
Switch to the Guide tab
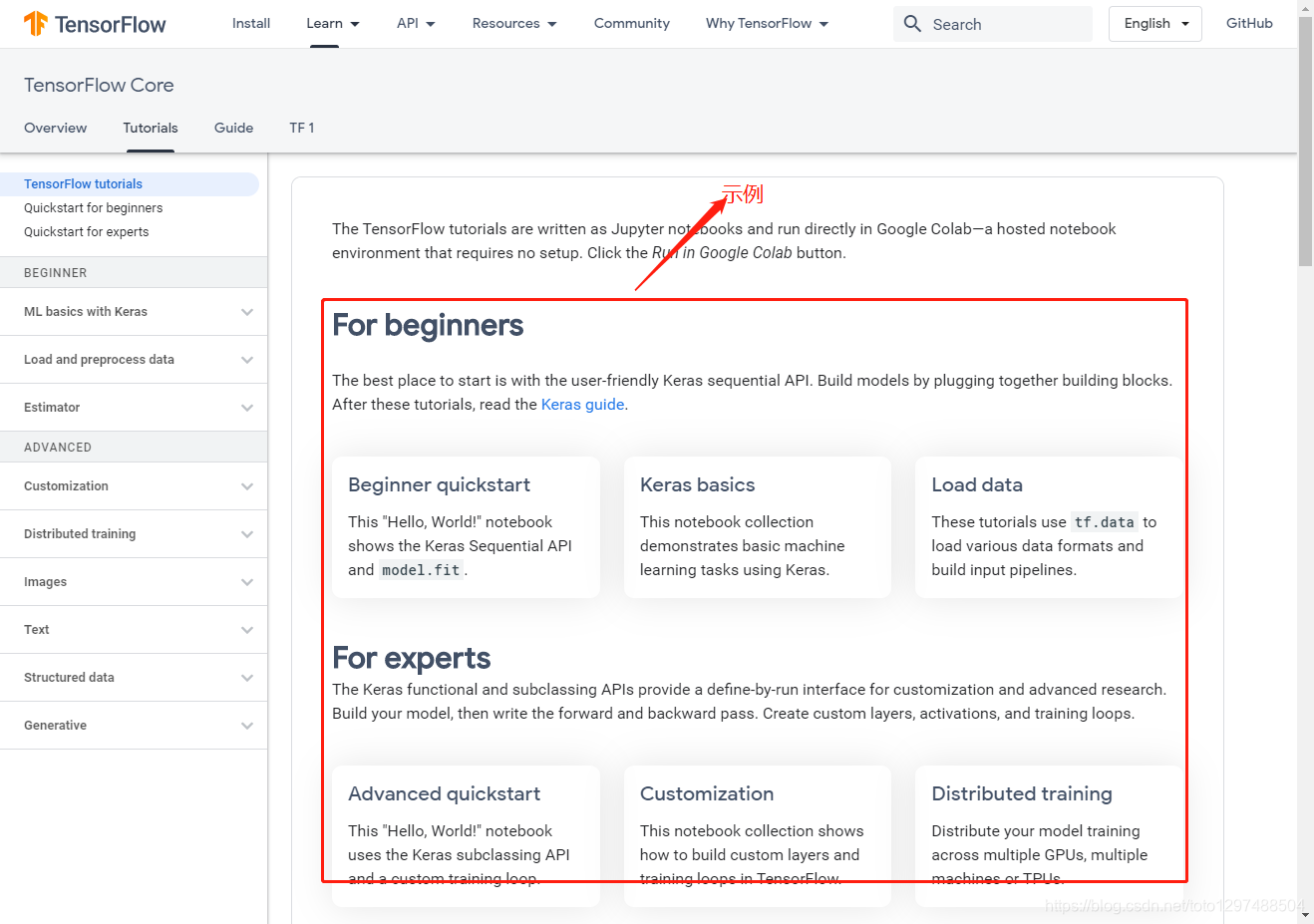233,128
